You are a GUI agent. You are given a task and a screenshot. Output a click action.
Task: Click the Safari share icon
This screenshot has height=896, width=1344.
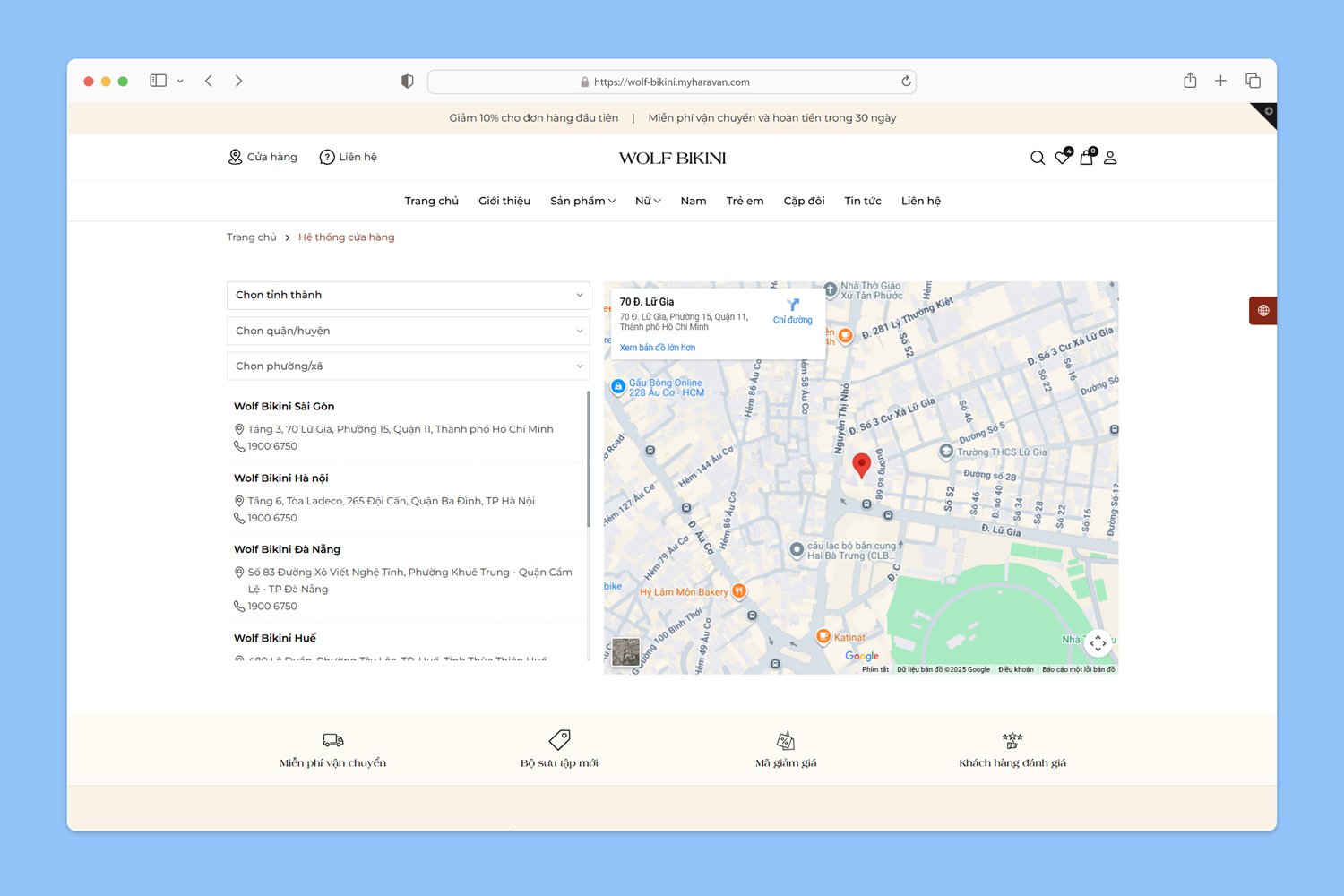[x=1190, y=81]
